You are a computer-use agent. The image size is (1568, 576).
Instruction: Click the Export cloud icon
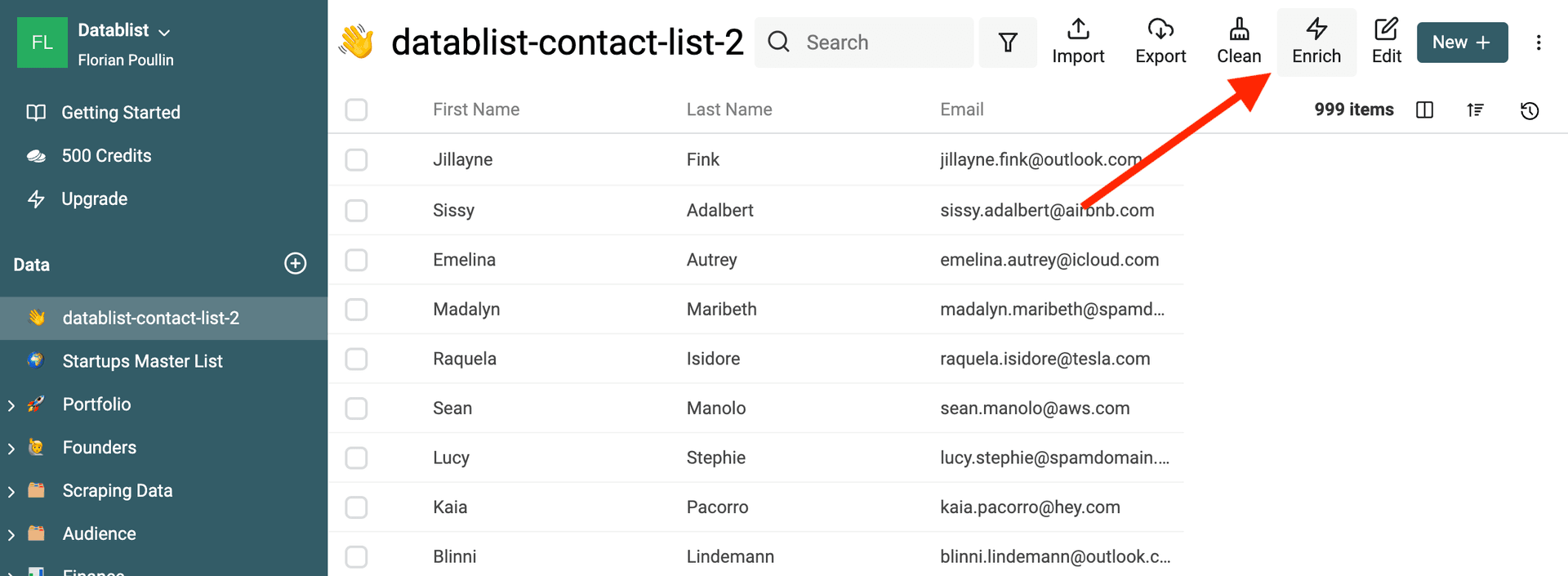(x=1160, y=30)
